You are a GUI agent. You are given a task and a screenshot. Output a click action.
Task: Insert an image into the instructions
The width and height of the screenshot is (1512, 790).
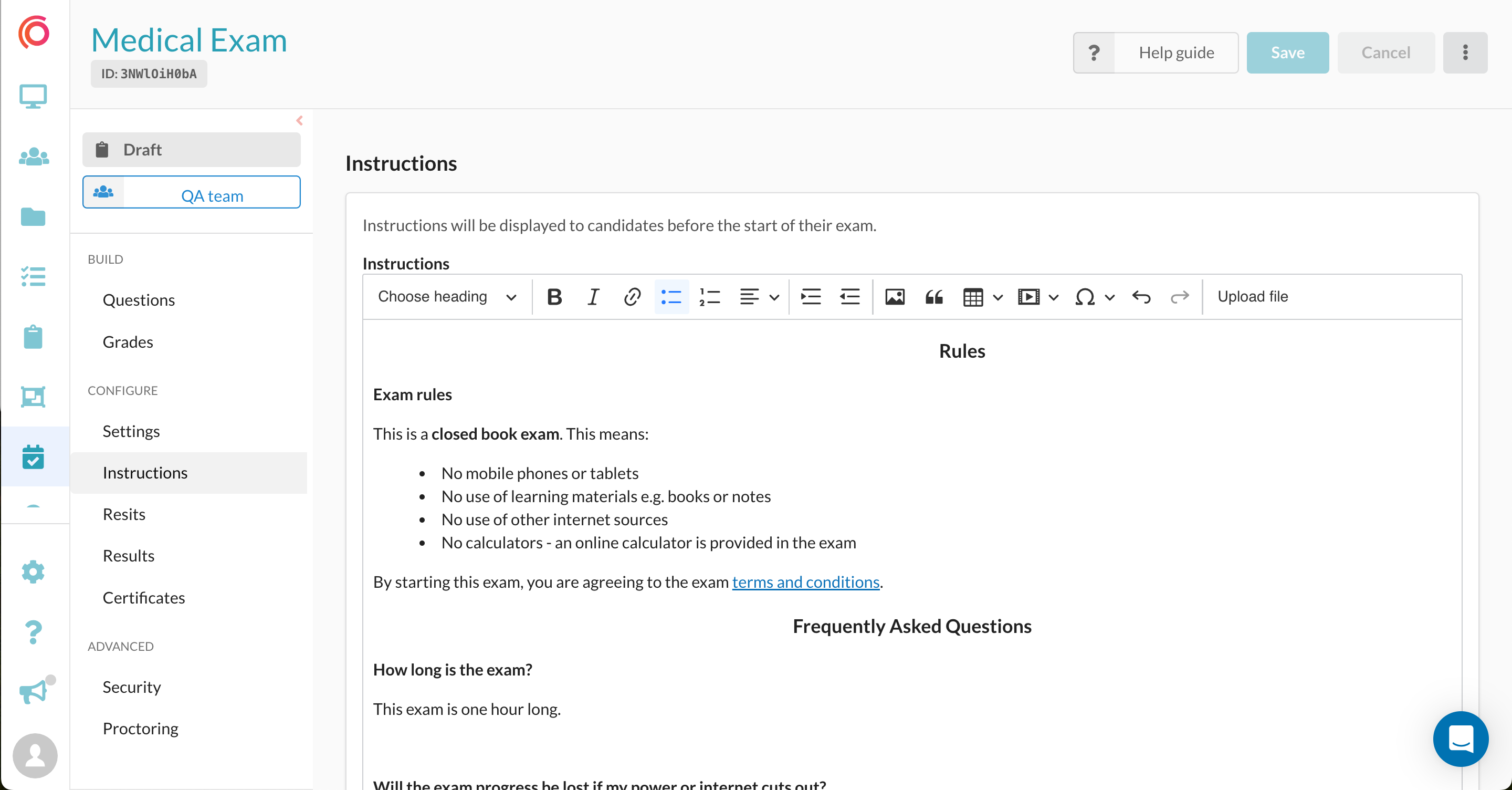(x=895, y=297)
